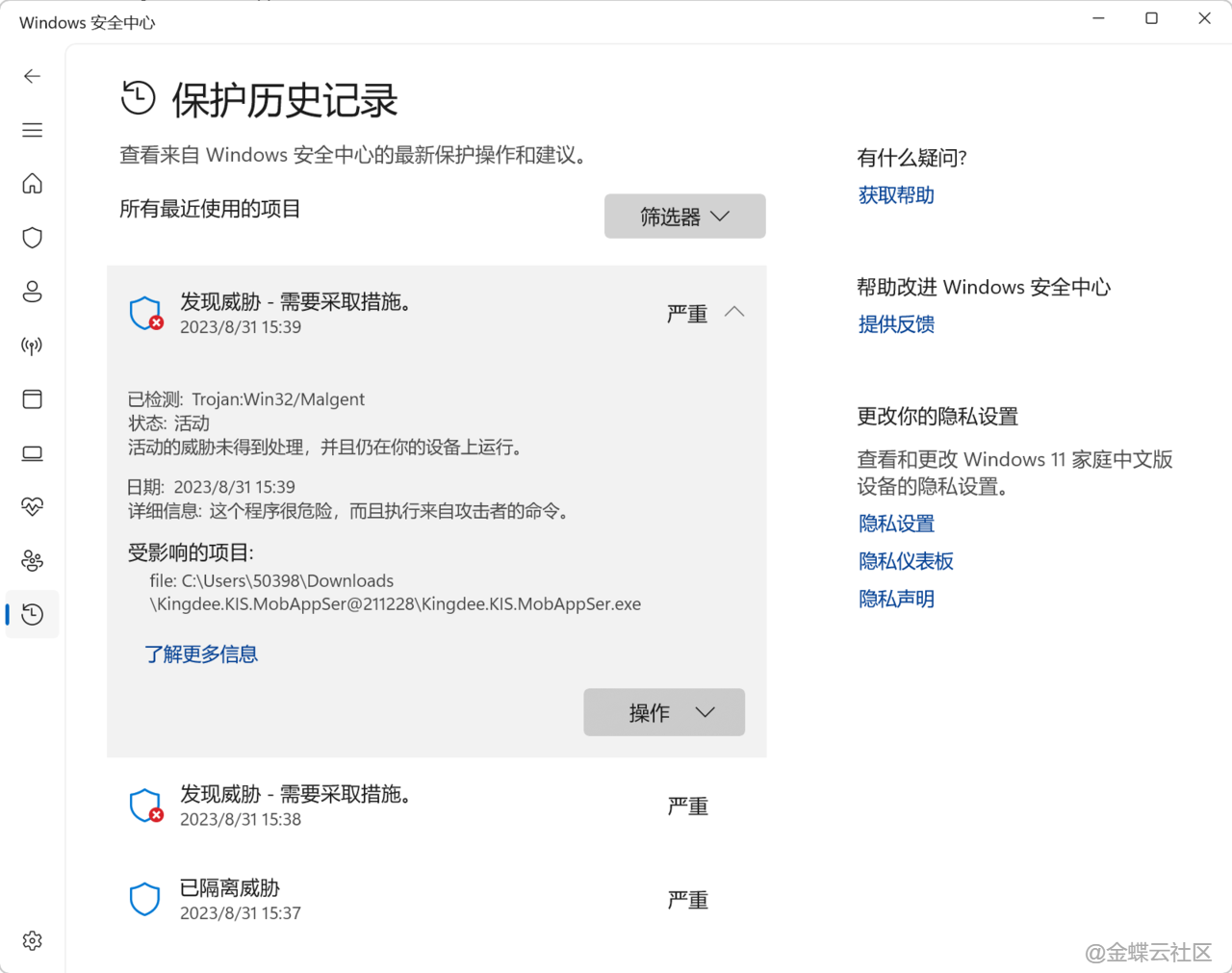
Task: Open the 隐私仪表板 link
Action: click(x=906, y=561)
